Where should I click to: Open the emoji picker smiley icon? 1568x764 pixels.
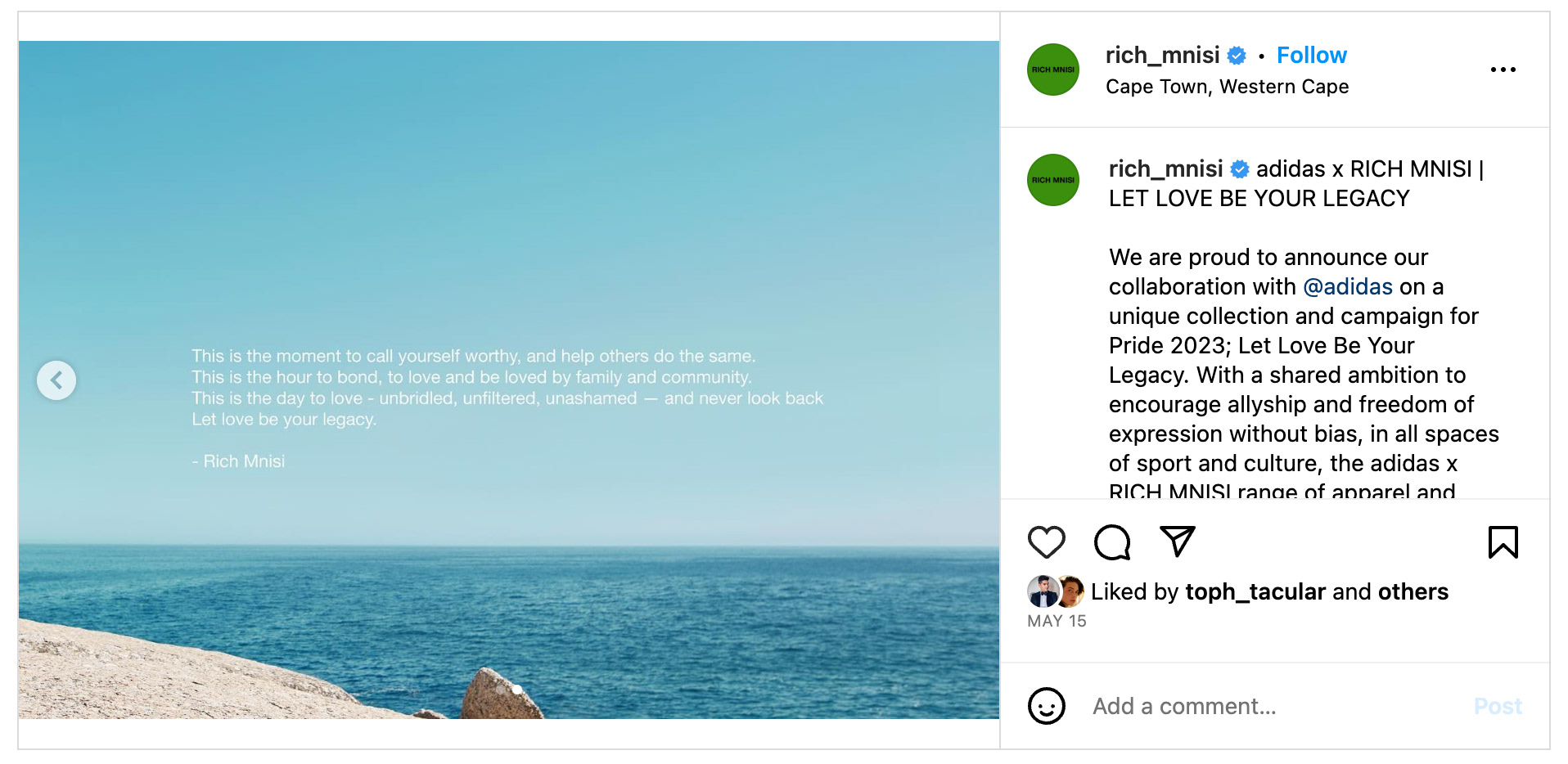[x=1047, y=706]
